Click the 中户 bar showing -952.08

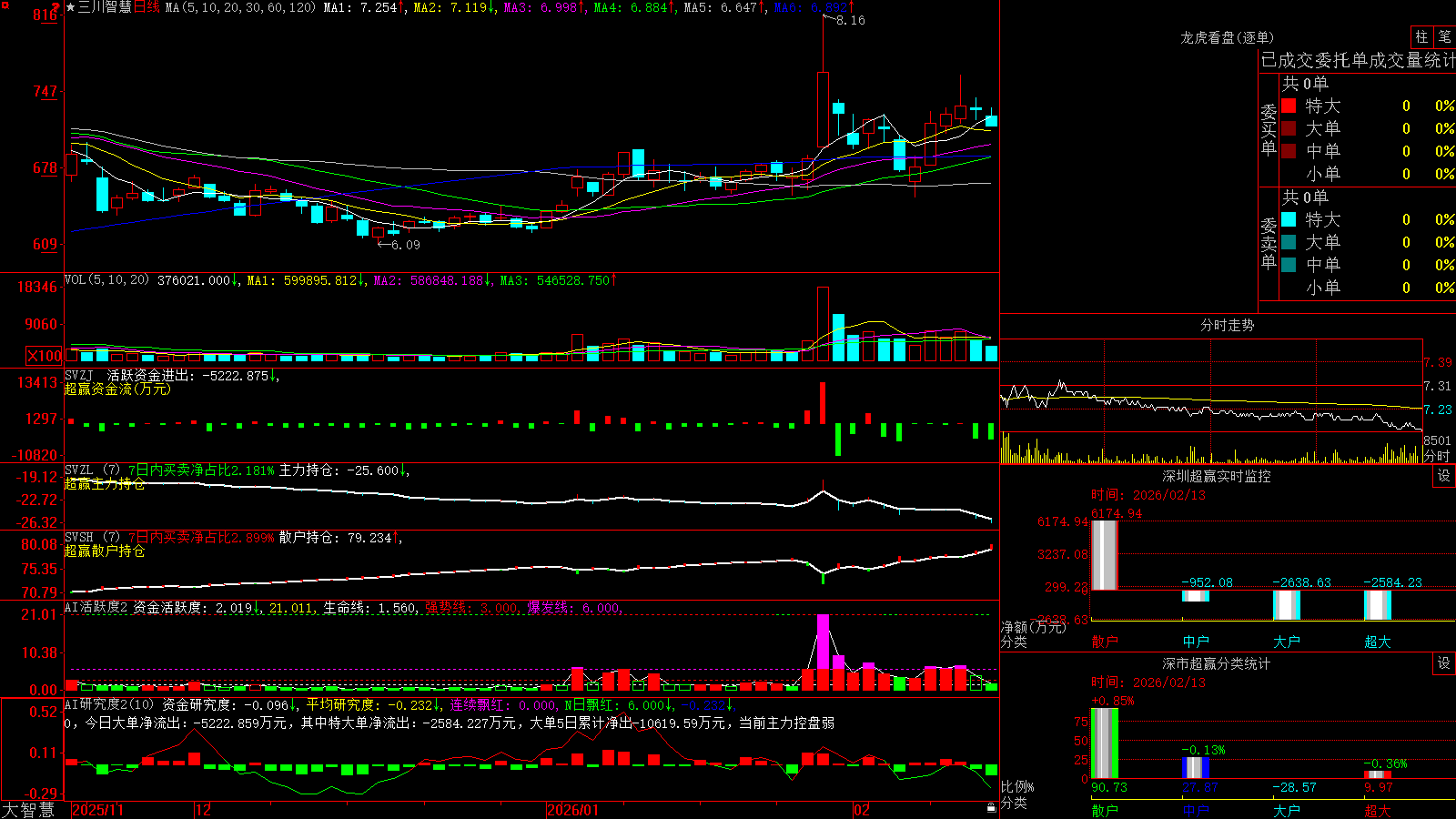point(1196,596)
